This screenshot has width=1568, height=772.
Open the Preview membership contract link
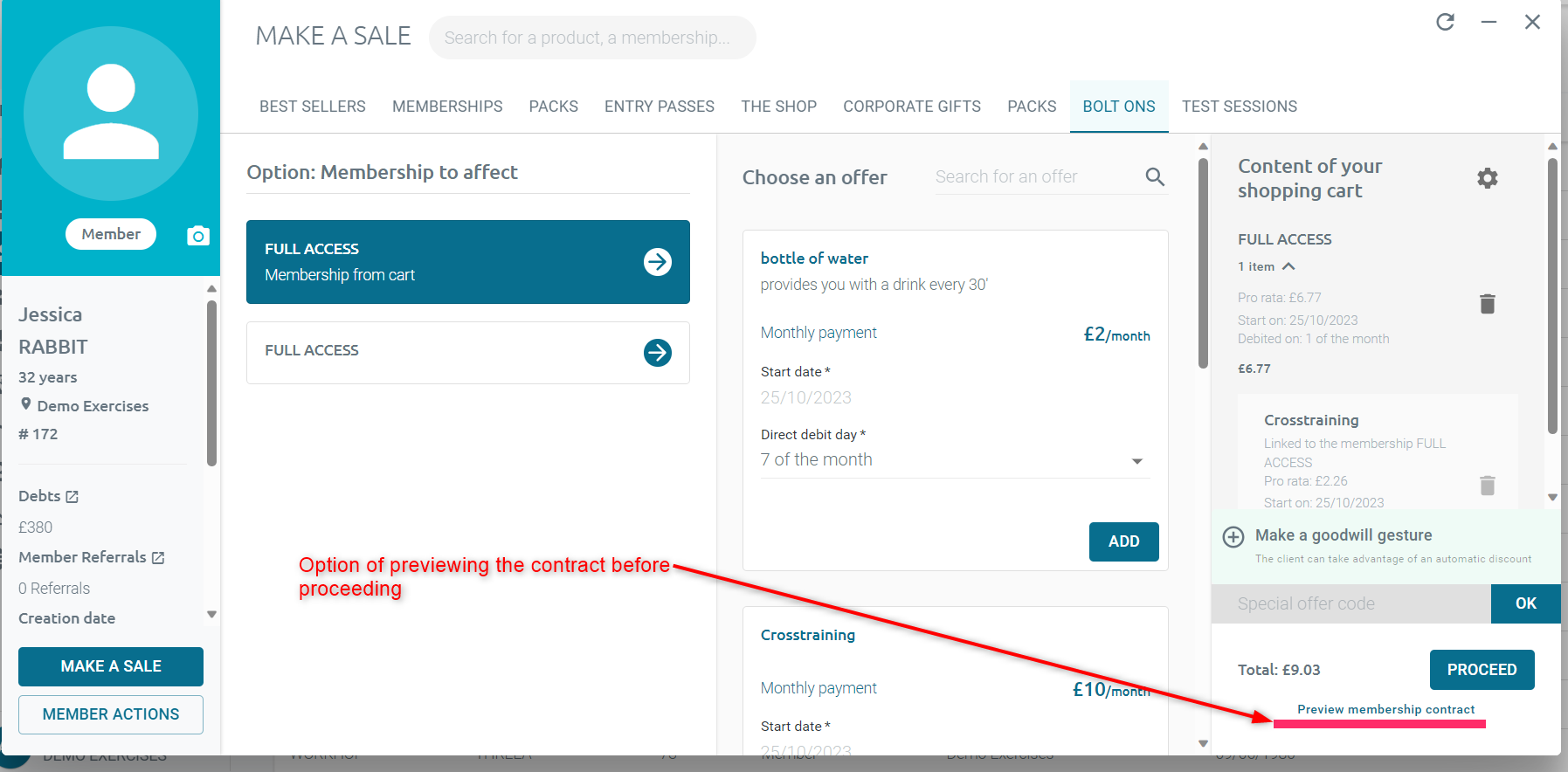pos(1385,709)
